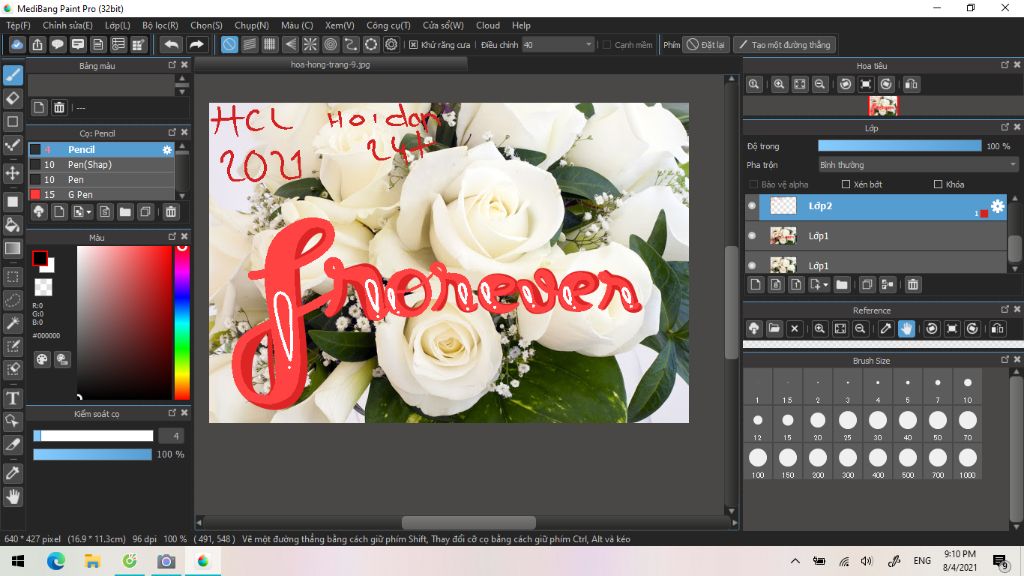
Task: Toggle Canh mềm checkbox
Action: click(x=607, y=44)
